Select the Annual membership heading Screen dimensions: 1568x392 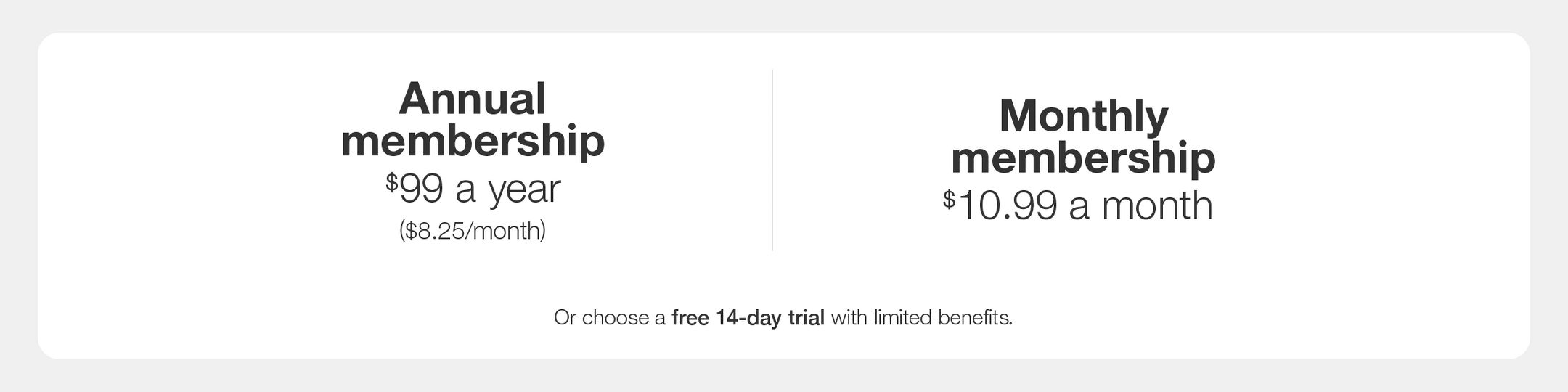click(473, 120)
